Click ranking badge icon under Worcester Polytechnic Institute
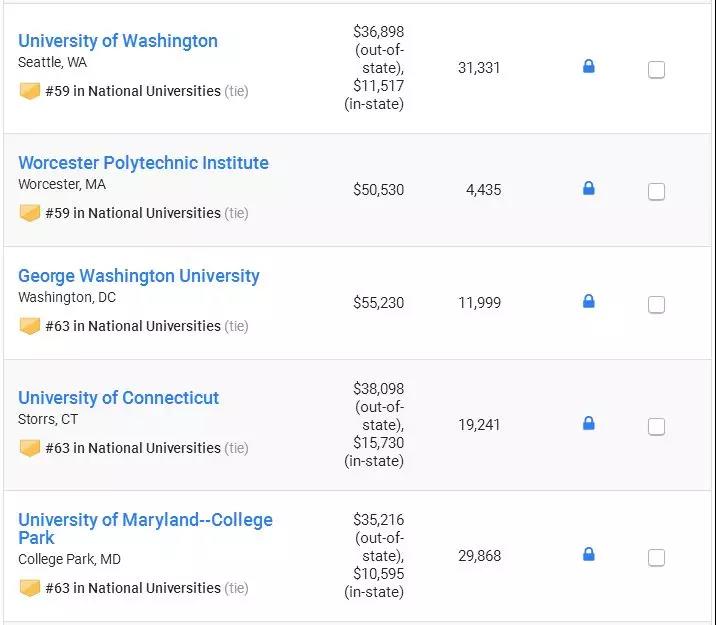The width and height of the screenshot is (716, 625). 30,213
